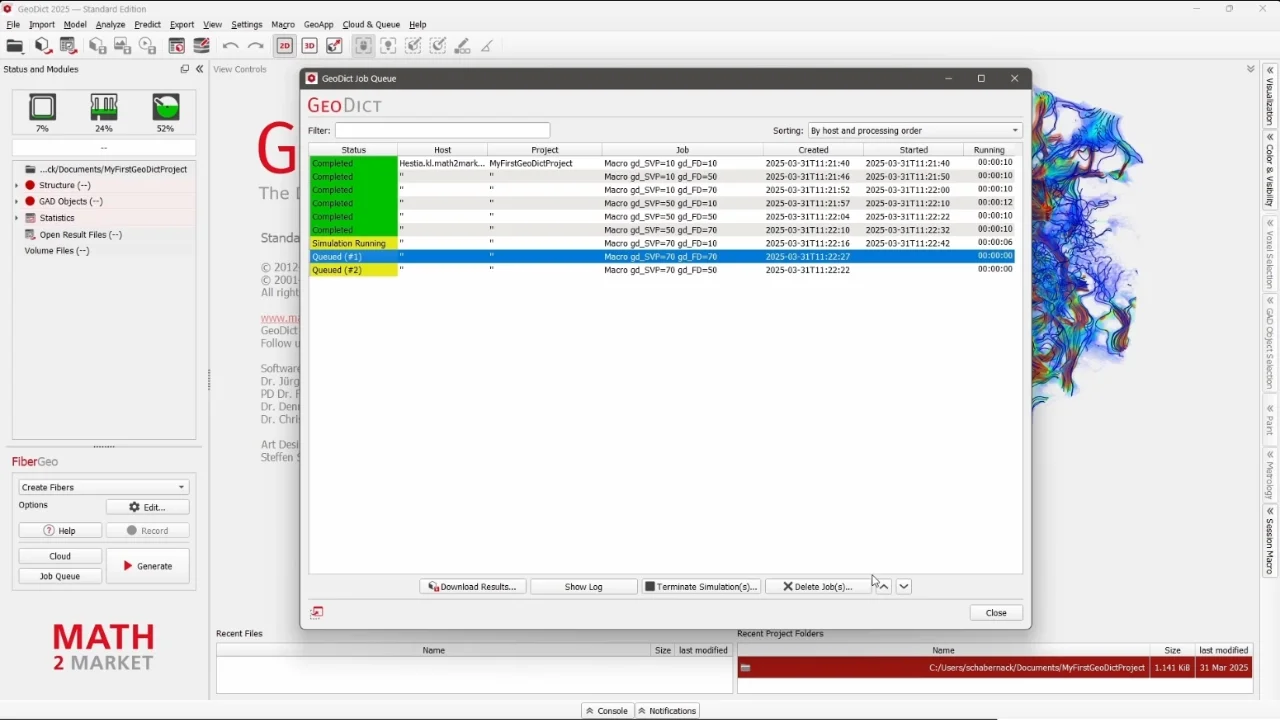
Task: Click the Show Log button
Action: (583, 587)
